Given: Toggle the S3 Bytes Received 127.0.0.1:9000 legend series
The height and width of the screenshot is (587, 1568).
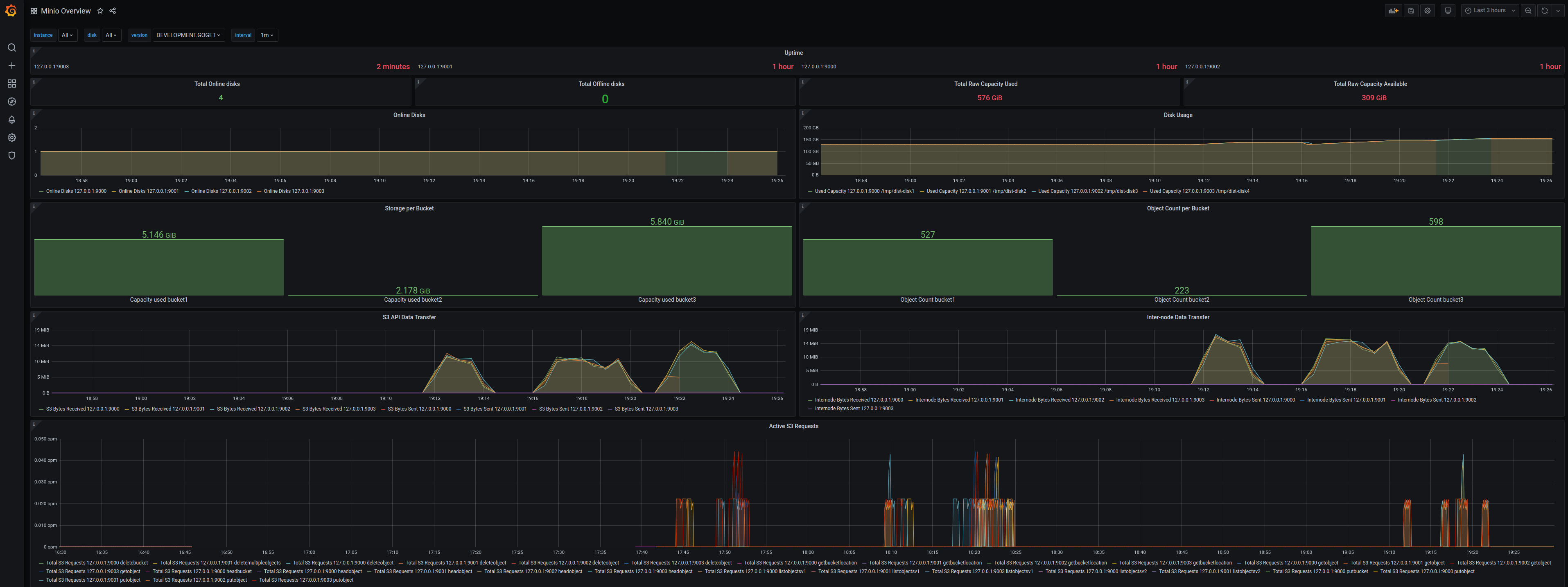Looking at the screenshot, I should [82, 409].
